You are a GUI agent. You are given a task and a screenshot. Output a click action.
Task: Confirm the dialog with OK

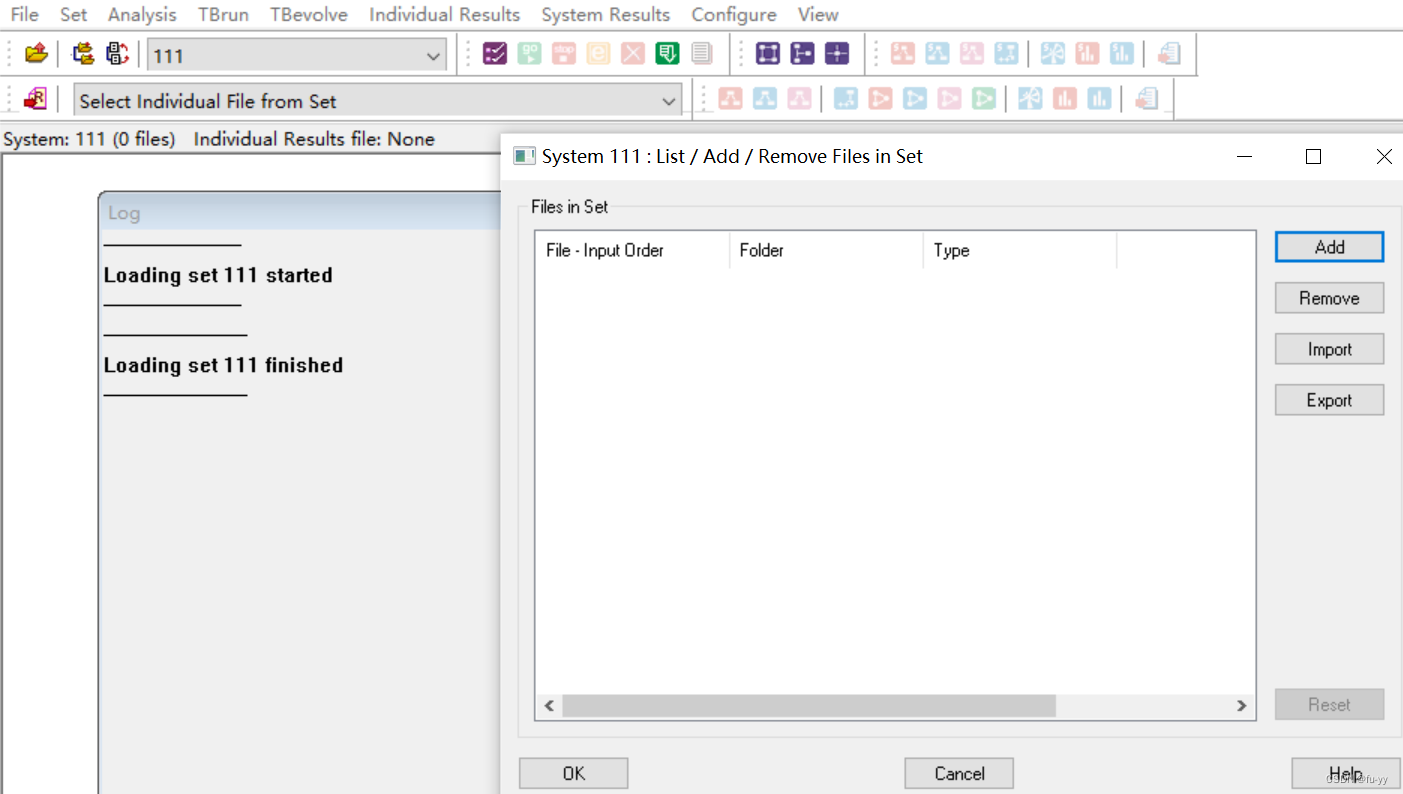click(573, 773)
